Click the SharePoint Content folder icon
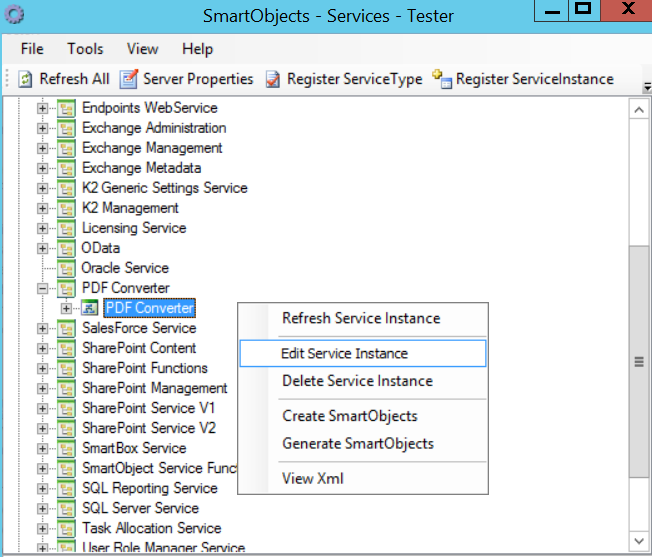The width and height of the screenshot is (652, 557). click(66, 348)
